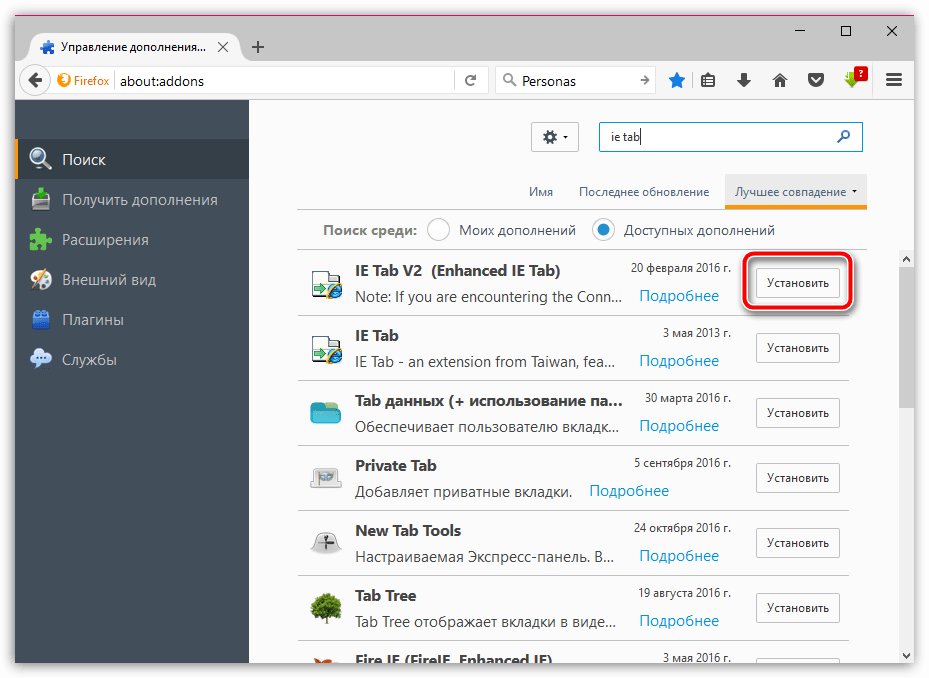Click the scrollbar down arrow
Screen dimensions: 929x678
click(x=906, y=655)
